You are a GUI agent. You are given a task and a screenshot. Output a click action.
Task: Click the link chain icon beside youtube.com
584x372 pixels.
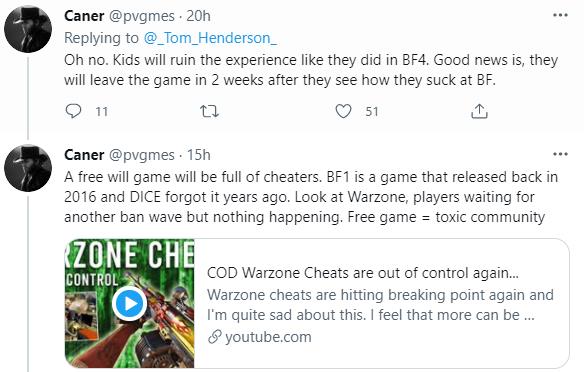(x=215, y=337)
